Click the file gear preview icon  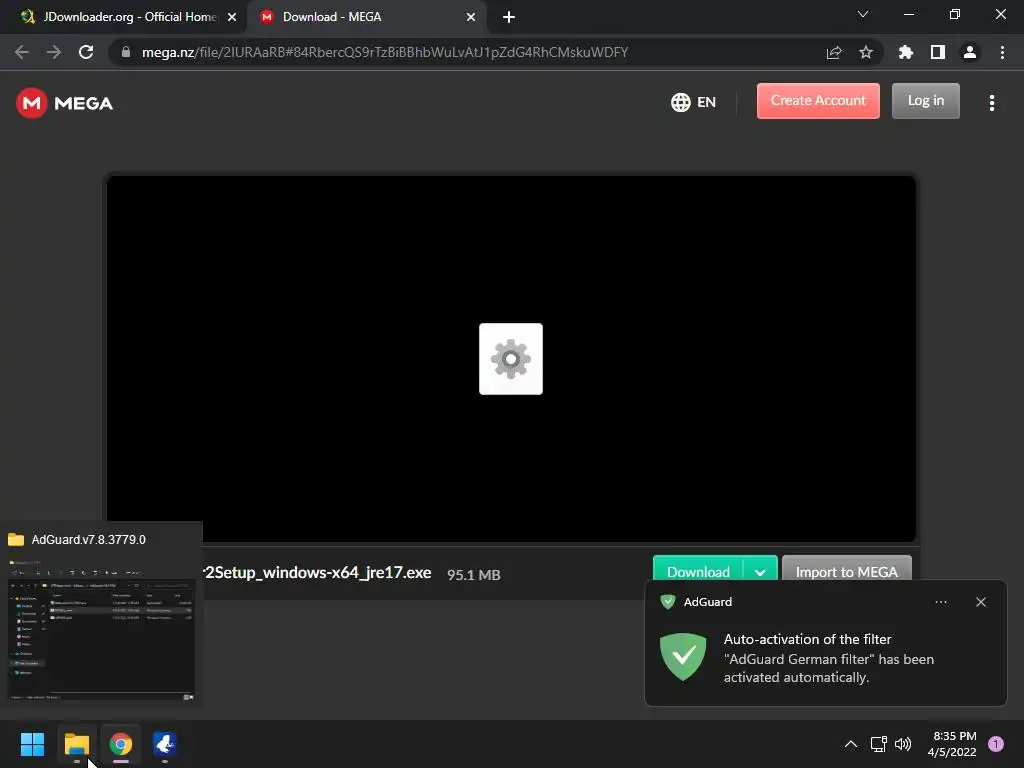(511, 359)
